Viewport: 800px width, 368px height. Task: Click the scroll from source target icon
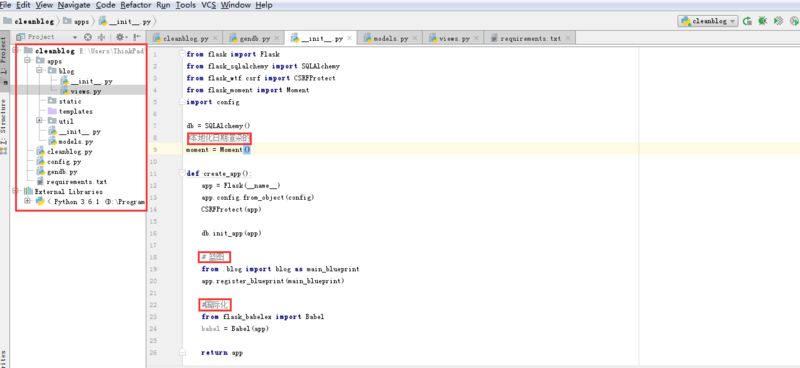88,37
